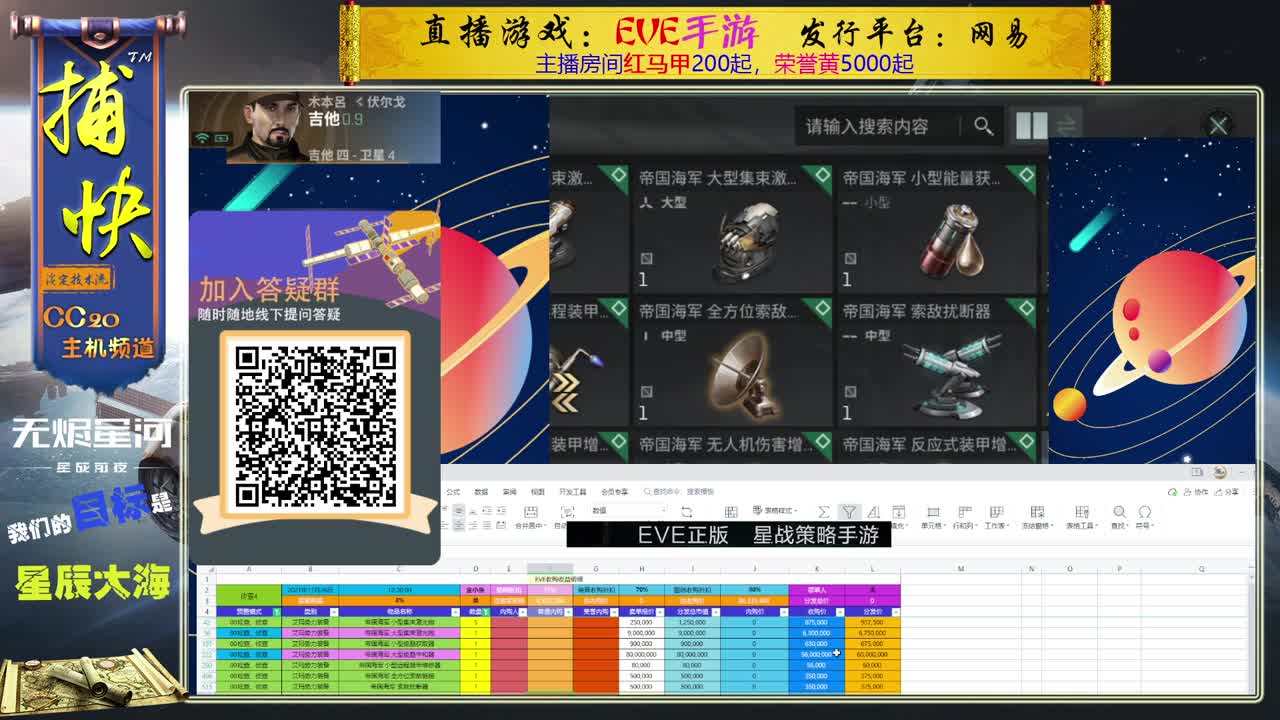Click the AutoSum Σ icon in the ribbon
The image size is (1280, 720).
[824, 511]
